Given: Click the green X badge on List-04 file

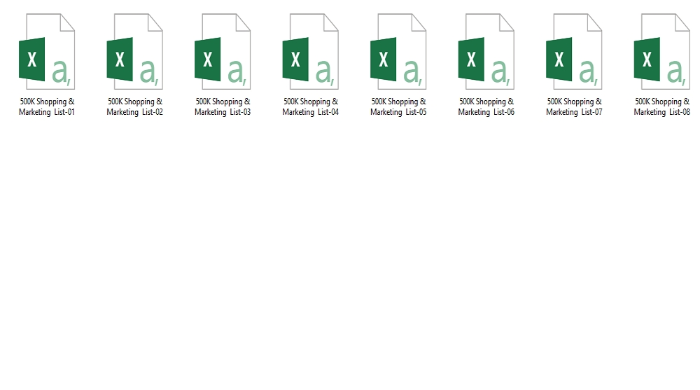Looking at the screenshot, I should 296,59.
